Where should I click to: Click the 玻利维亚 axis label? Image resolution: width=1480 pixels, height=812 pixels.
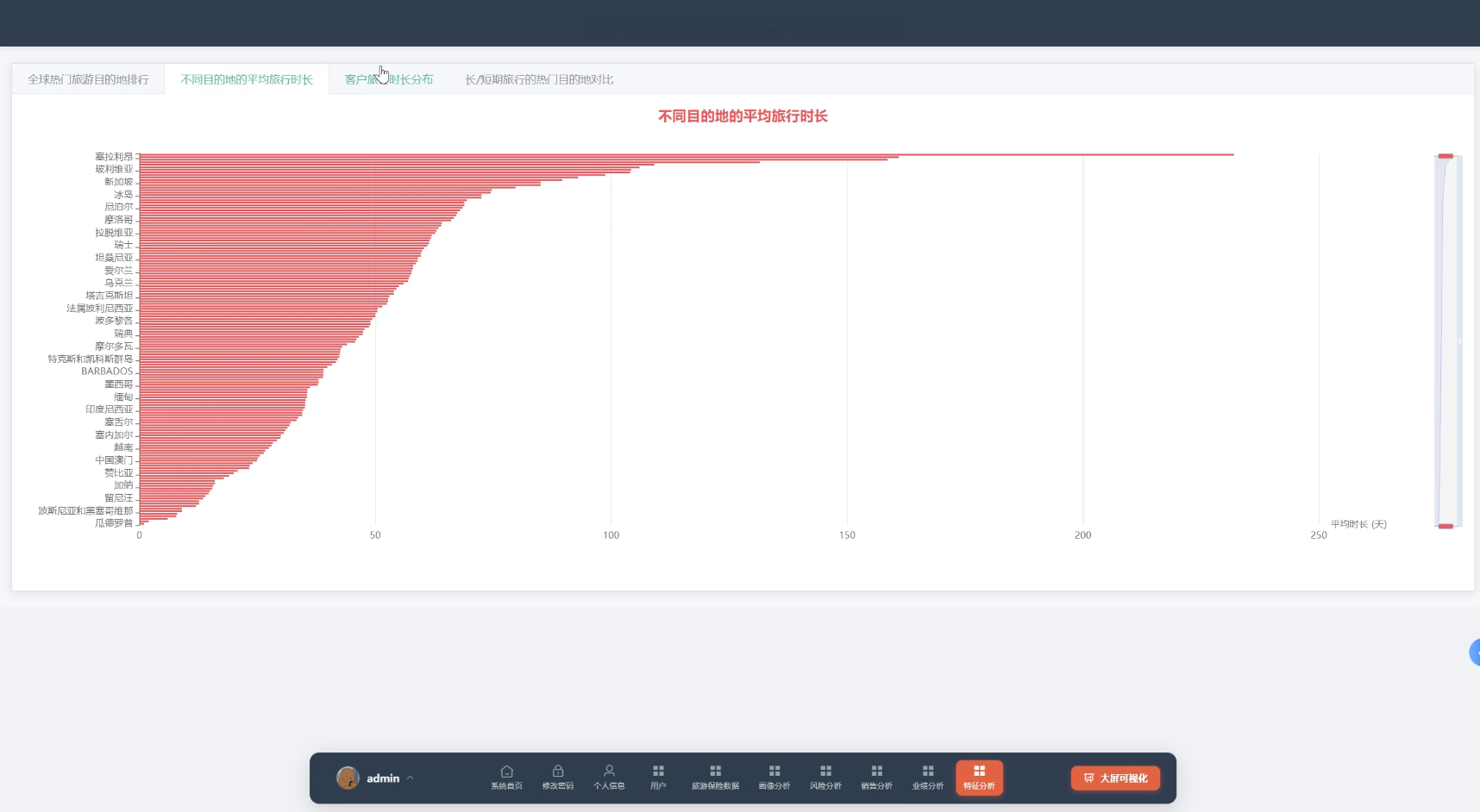114,169
